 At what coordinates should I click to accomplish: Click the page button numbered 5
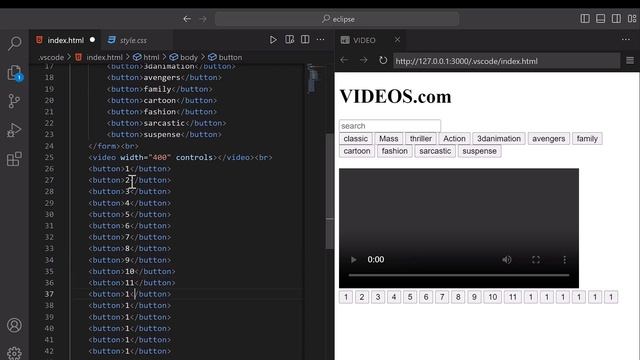(410, 297)
